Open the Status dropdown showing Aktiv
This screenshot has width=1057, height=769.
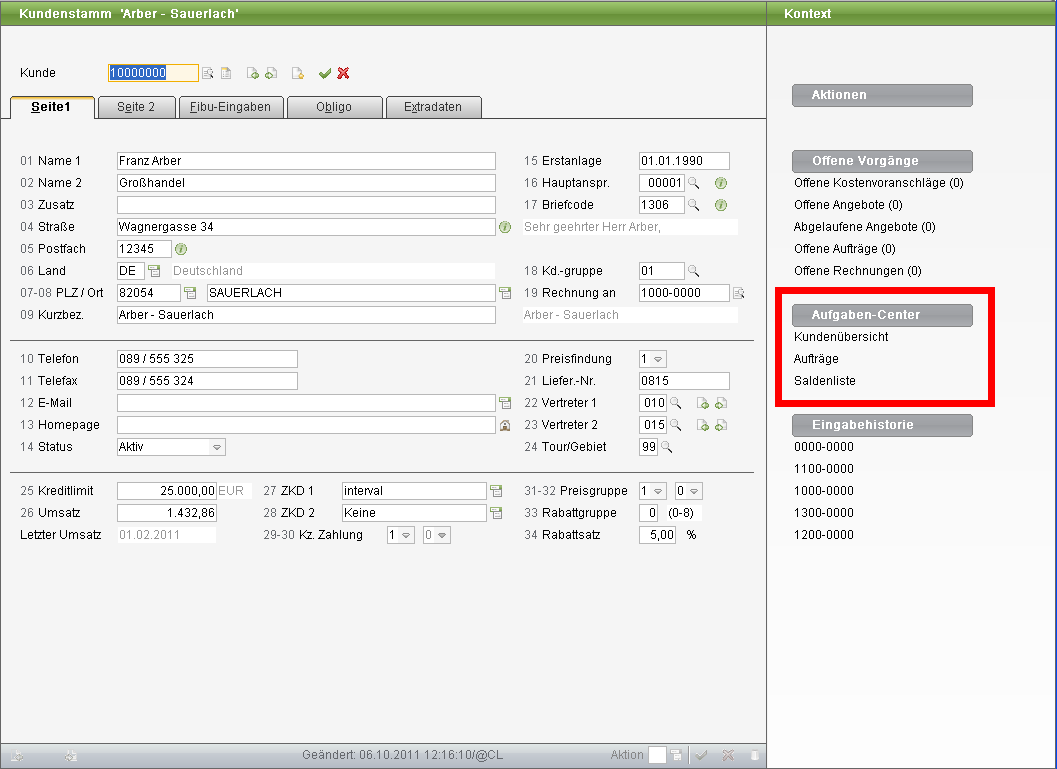[171, 447]
